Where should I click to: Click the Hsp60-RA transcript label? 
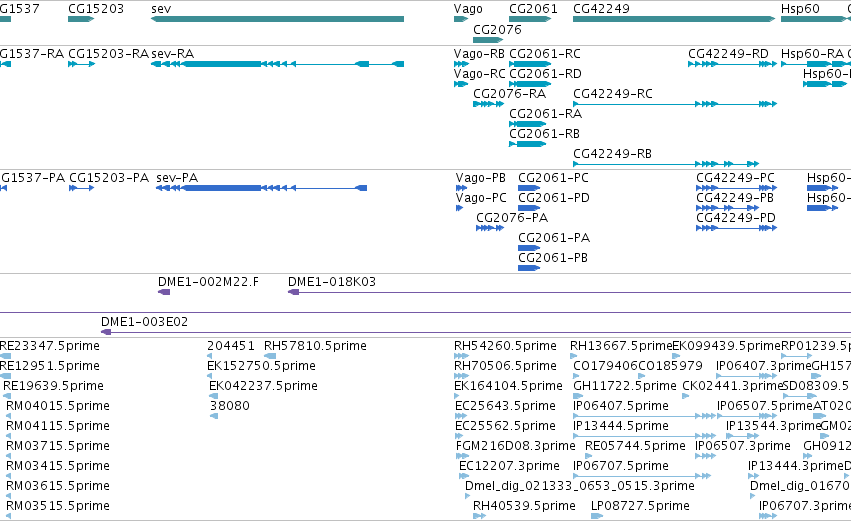pos(812,54)
